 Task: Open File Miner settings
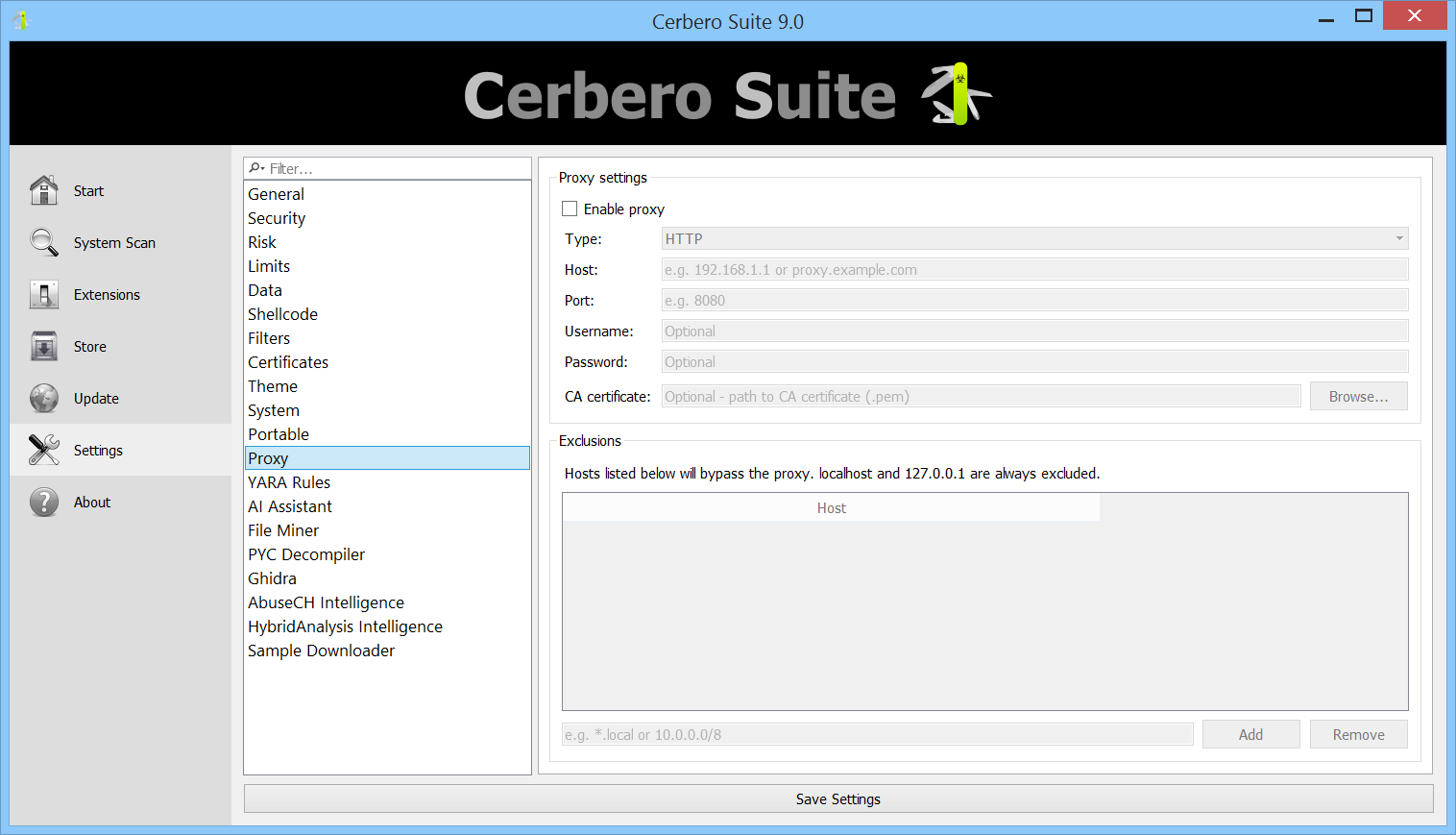(x=387, y=530)
